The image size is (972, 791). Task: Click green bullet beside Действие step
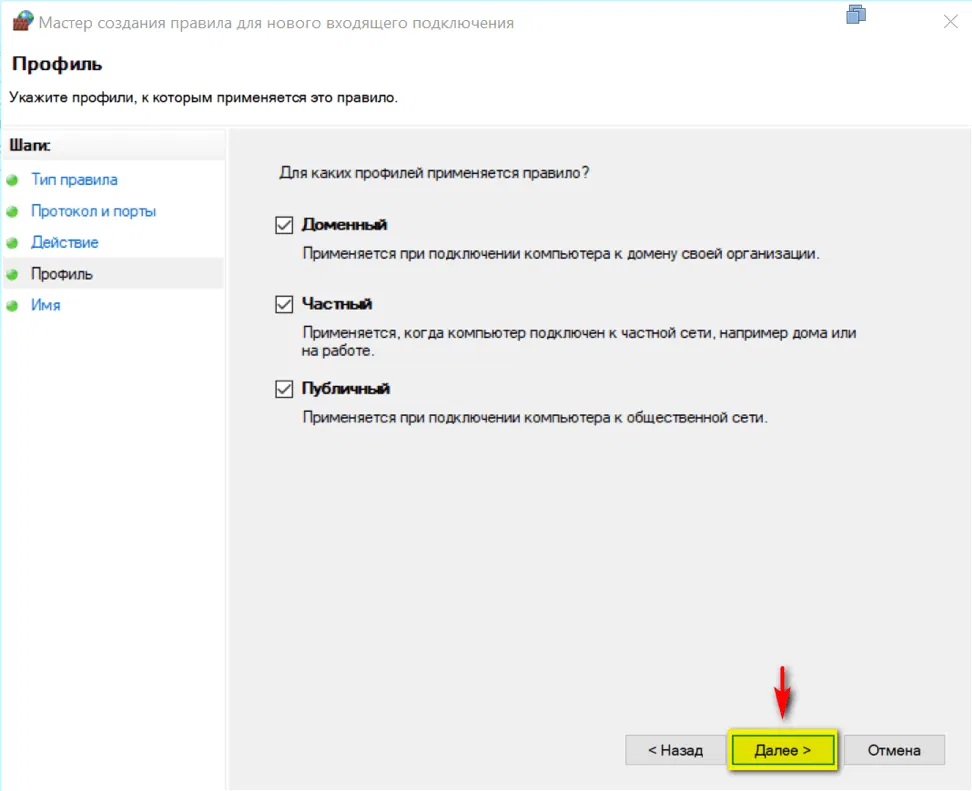coord(12,243)
